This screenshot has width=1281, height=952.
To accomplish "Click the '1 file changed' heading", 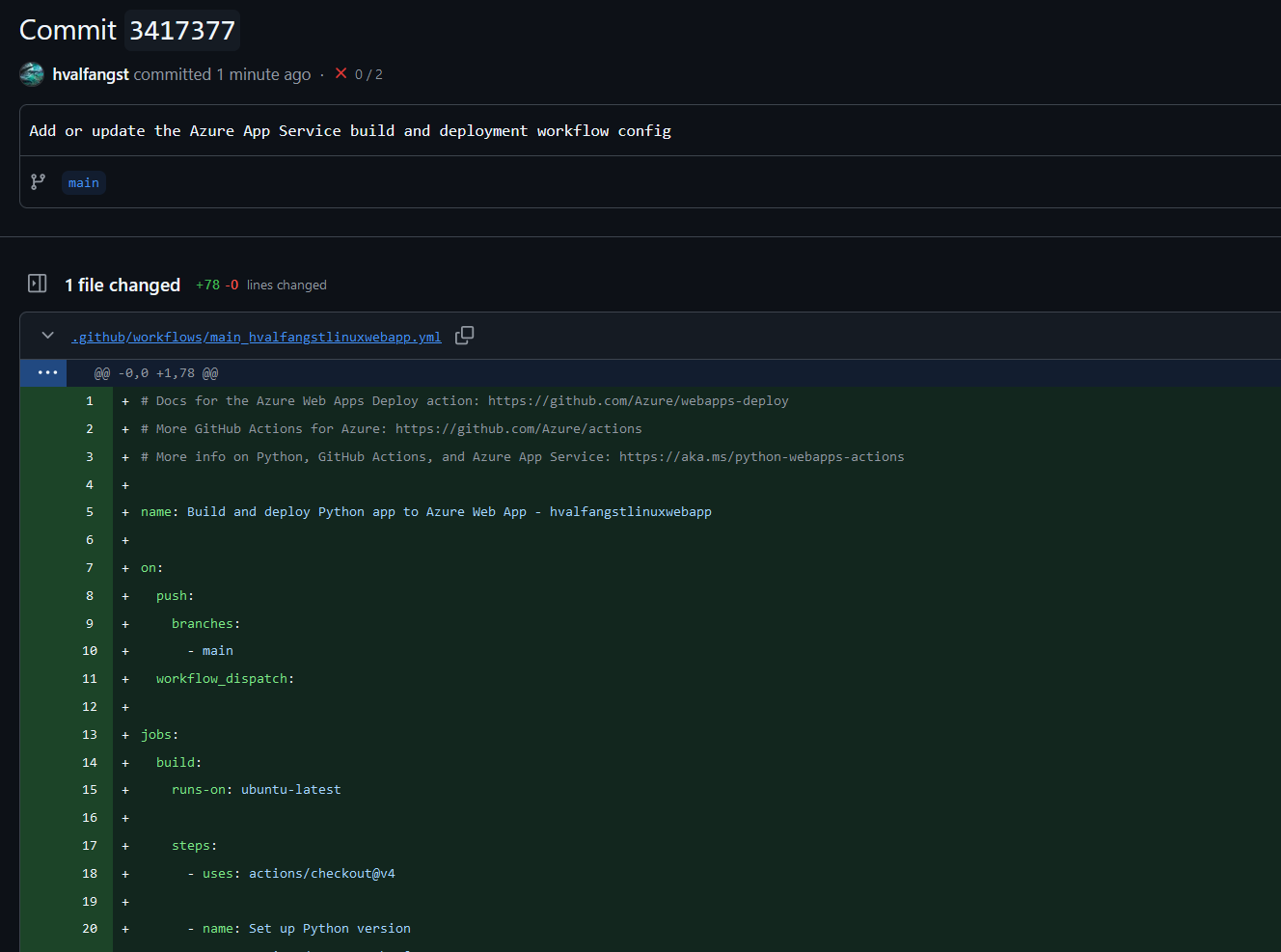I will 123,285.
